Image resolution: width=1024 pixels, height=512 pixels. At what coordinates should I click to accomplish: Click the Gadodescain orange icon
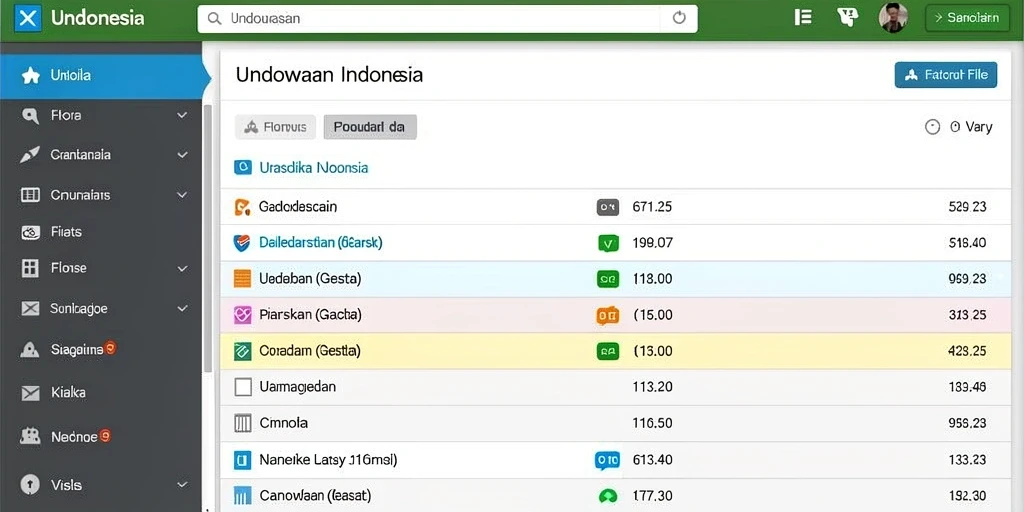click(x=242, y=208)
